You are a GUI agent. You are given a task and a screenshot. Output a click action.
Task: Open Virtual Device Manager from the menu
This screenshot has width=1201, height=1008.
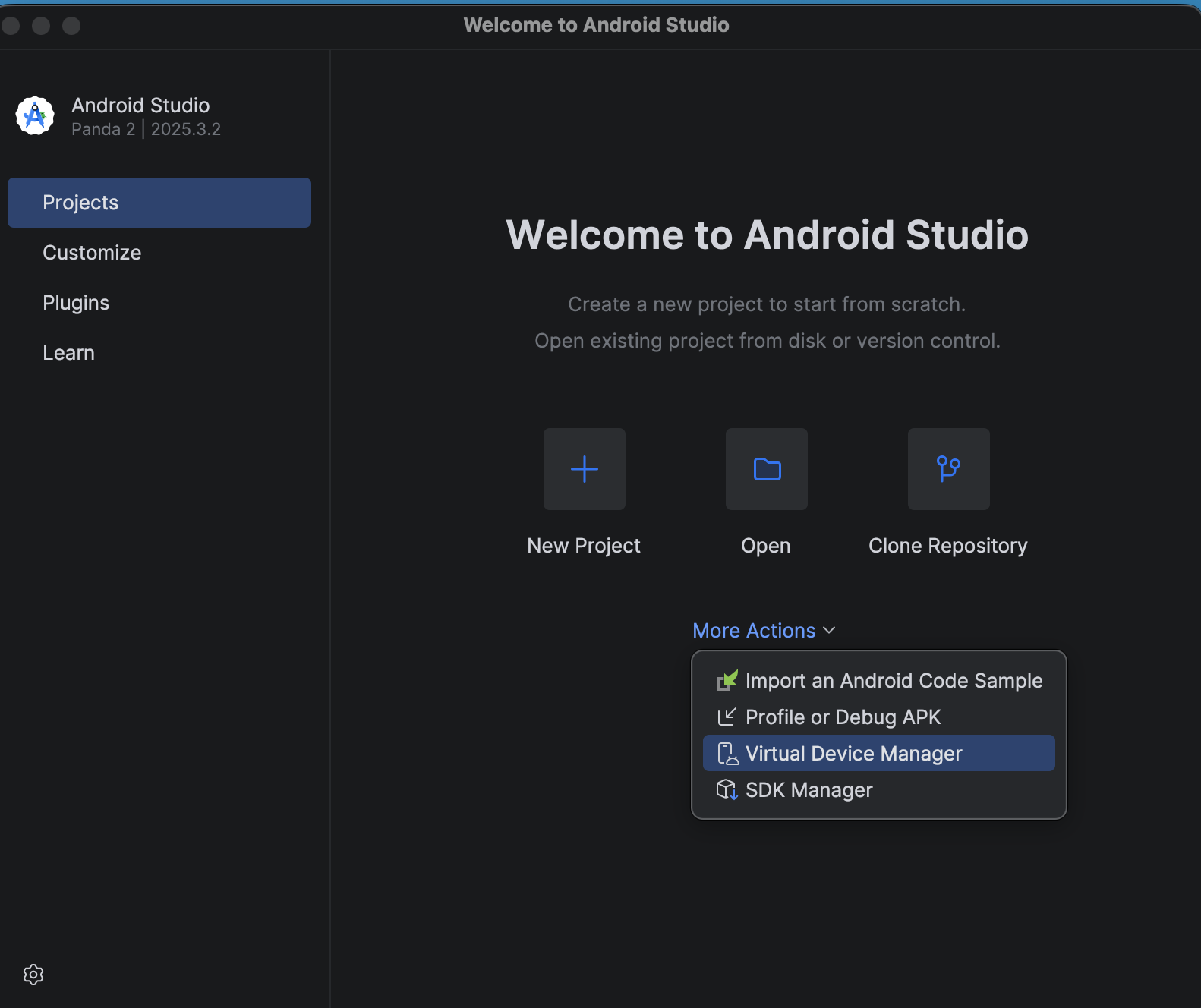(879, 754)
